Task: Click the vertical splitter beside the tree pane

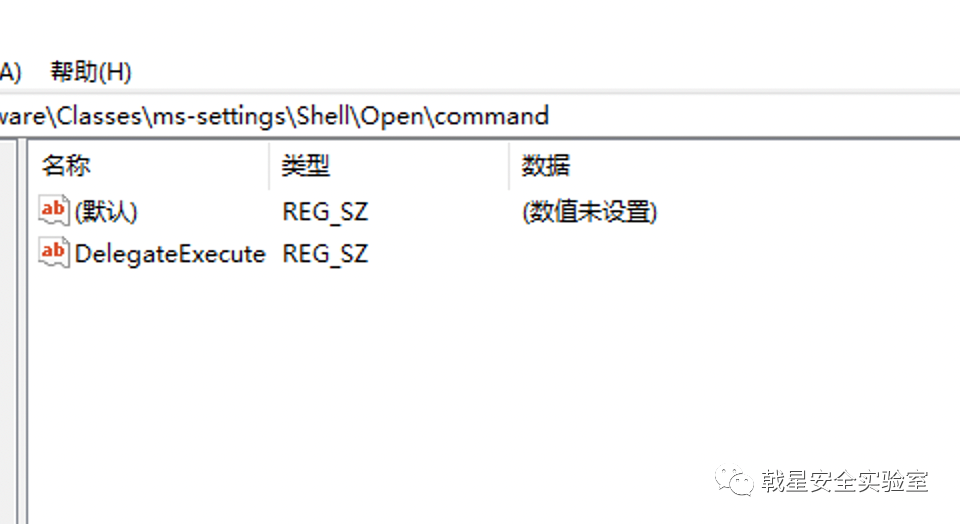Action: [23, 331]
